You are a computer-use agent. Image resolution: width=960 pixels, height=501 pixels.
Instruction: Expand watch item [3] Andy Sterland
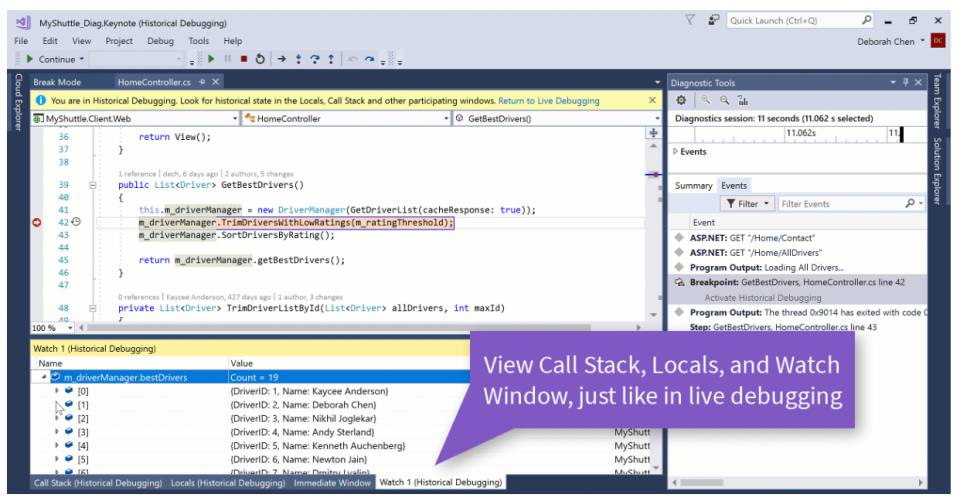[57, 432]
